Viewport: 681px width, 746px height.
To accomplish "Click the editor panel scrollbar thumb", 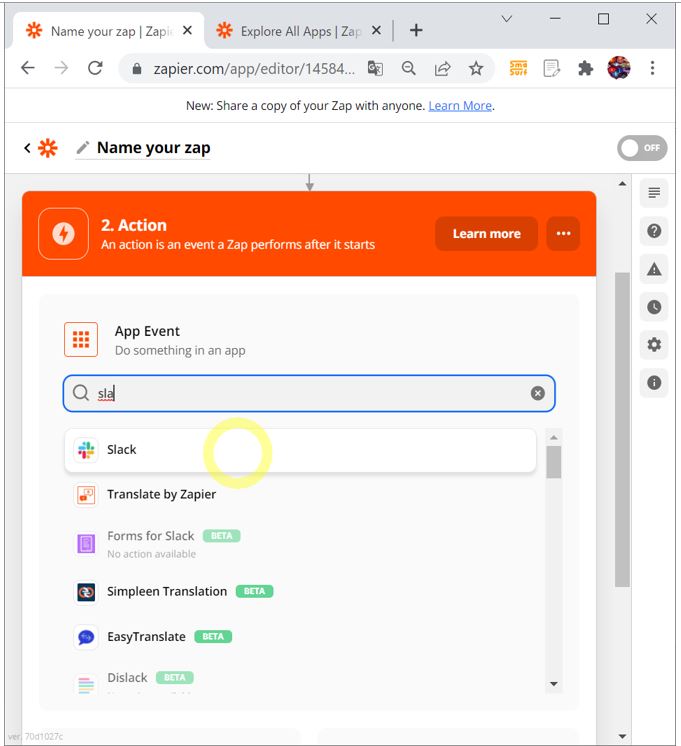I will [x=622, y=430].
